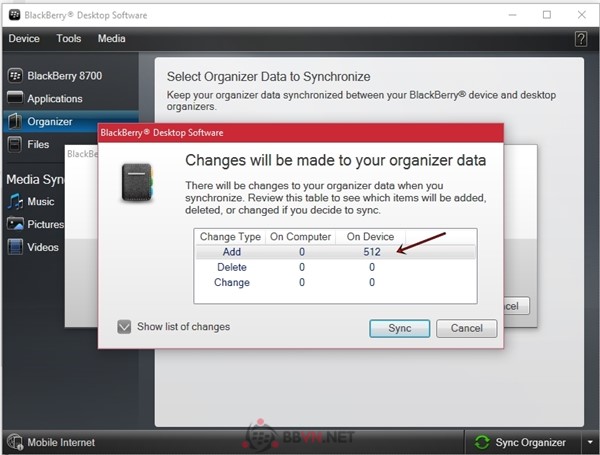Click the Sync button in dialog
The width and height of the screenshot is (600, 455).
(399, 328)
